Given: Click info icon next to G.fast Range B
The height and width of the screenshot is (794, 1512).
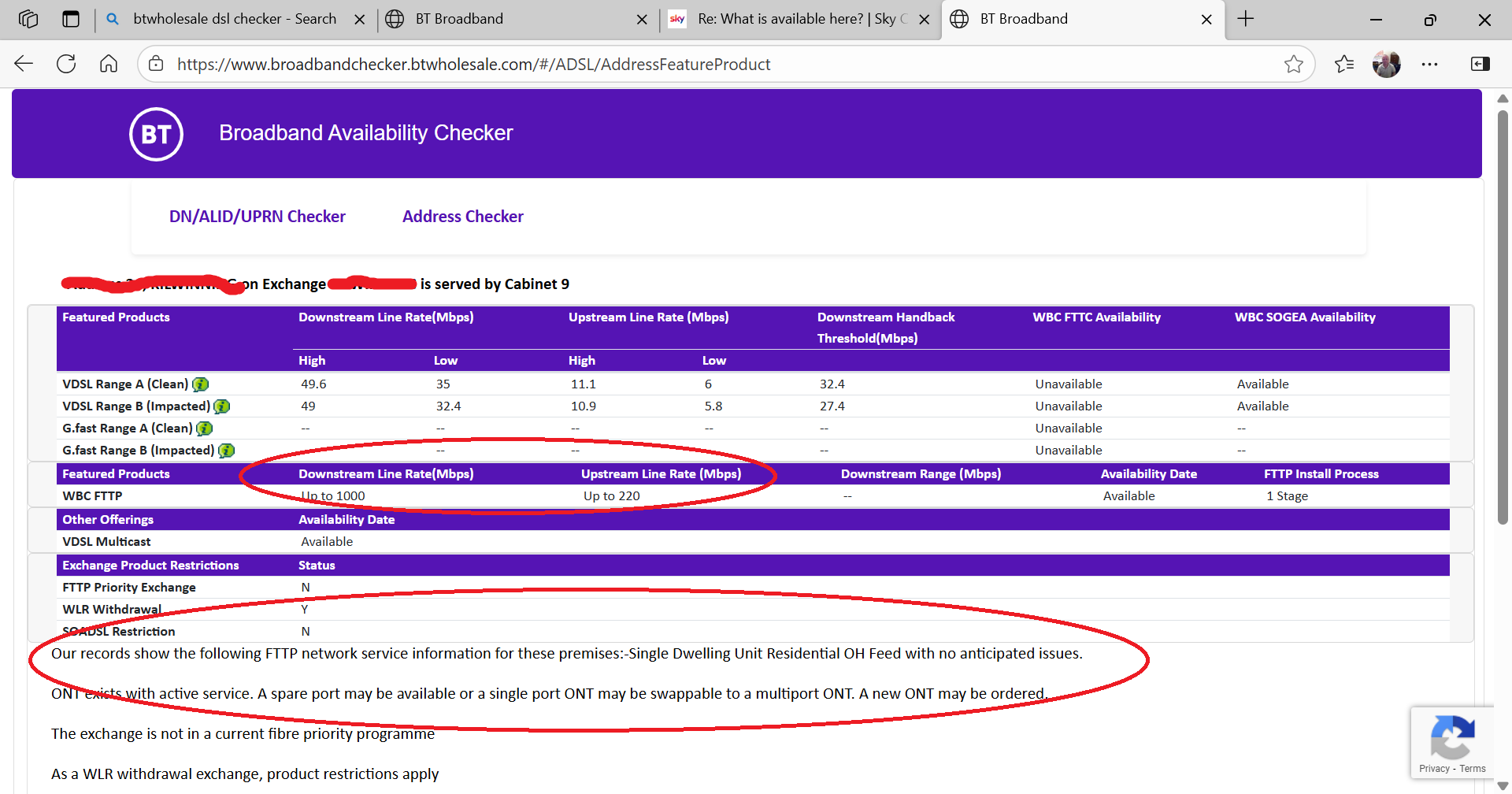Looking at the screenshot, I should (227, 451).
